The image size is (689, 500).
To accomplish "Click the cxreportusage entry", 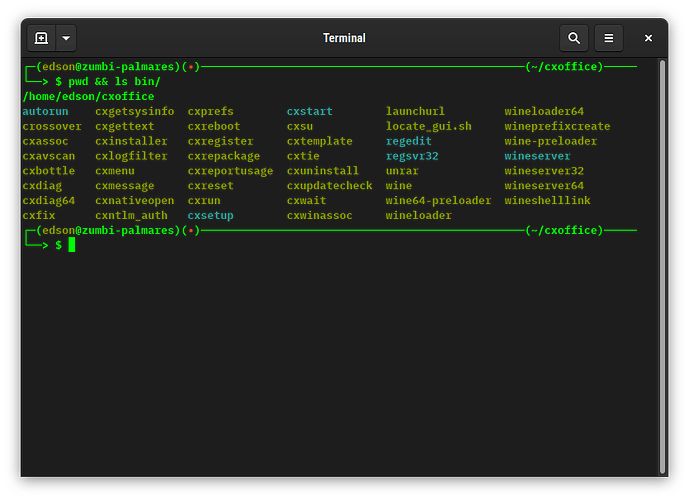I will coord(230,170).
